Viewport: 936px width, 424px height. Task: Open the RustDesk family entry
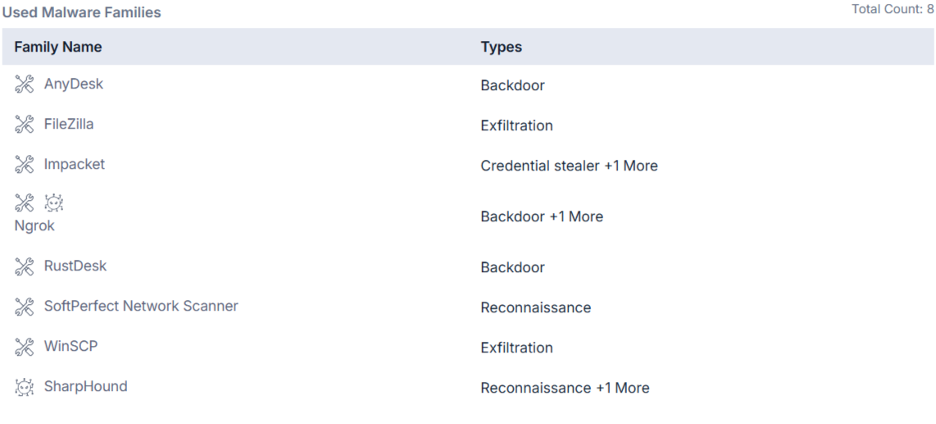75,266
